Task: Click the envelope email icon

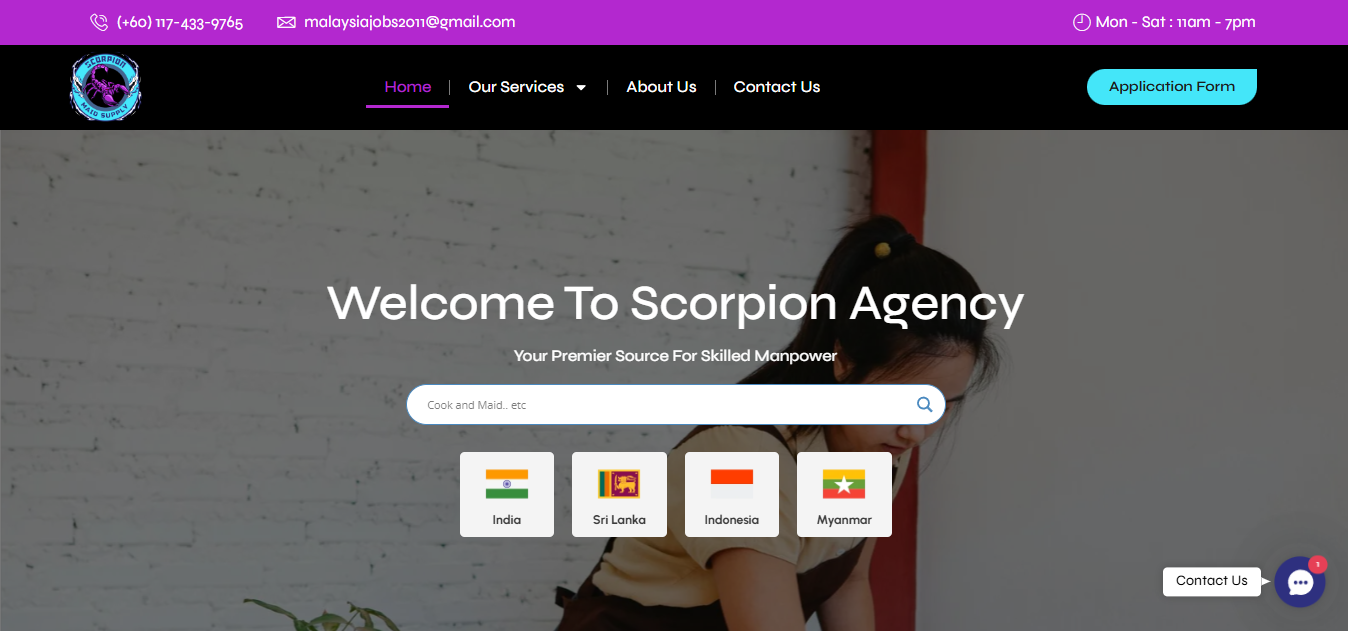Action: click(x=286, y=22)
